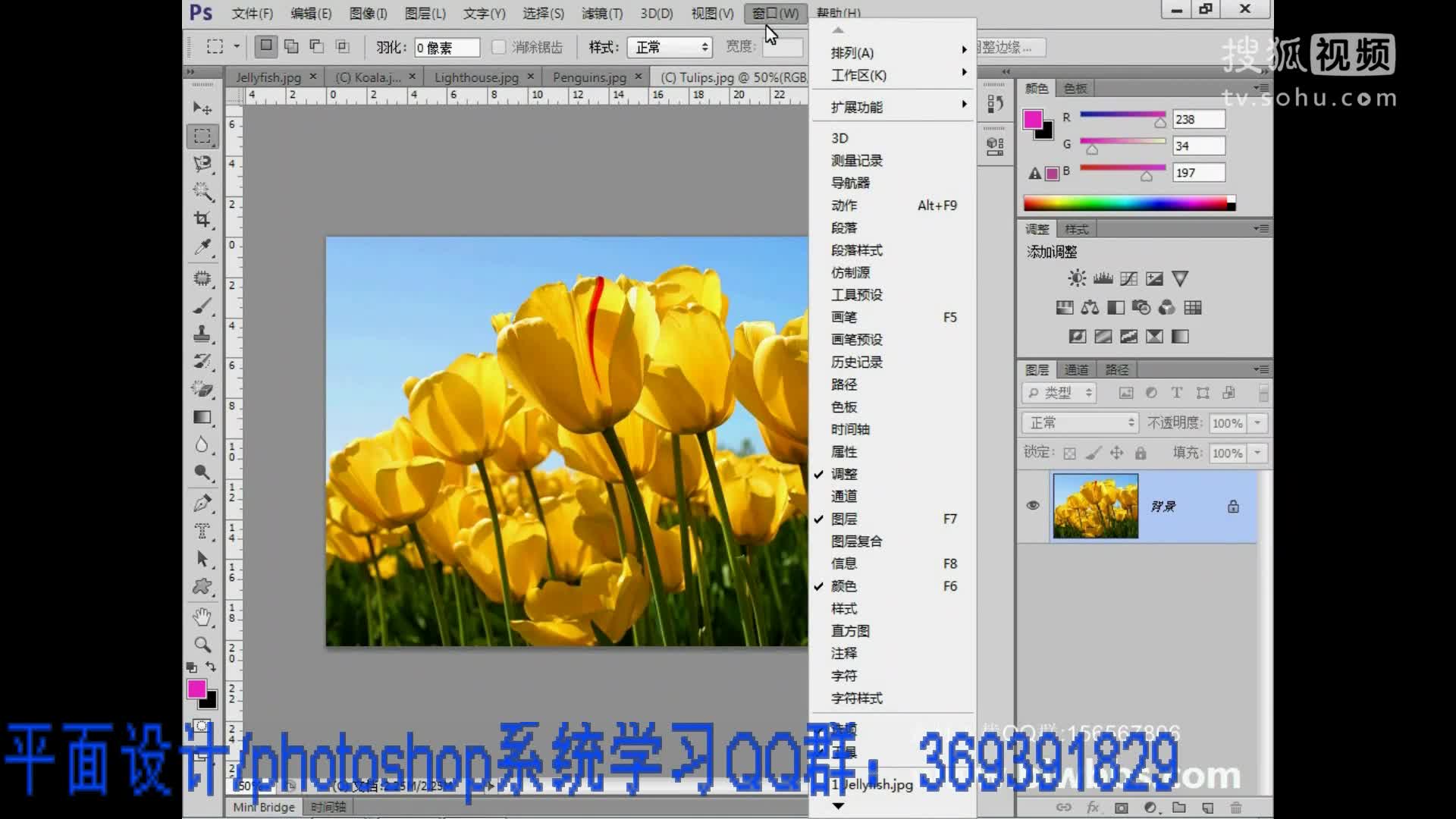Close the Jellyfish.jpg tab
Viewport: 1456px width, 819px height.
coord(312,77)
